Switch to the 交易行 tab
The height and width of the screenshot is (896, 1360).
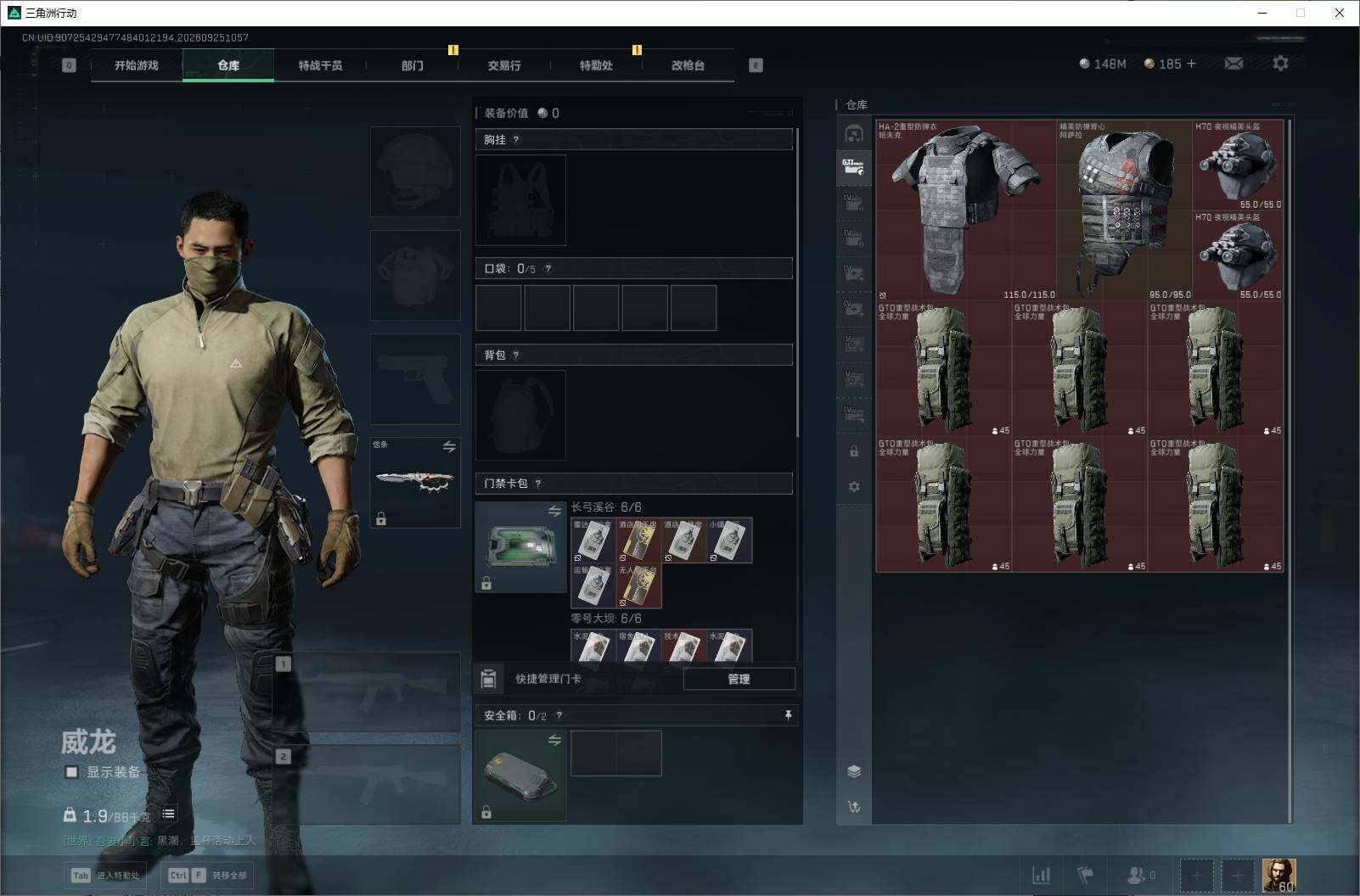504,65
